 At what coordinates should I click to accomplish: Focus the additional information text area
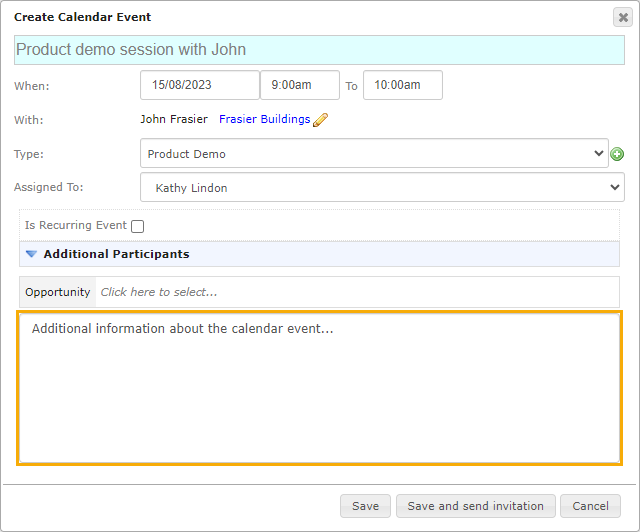(320, 388)
